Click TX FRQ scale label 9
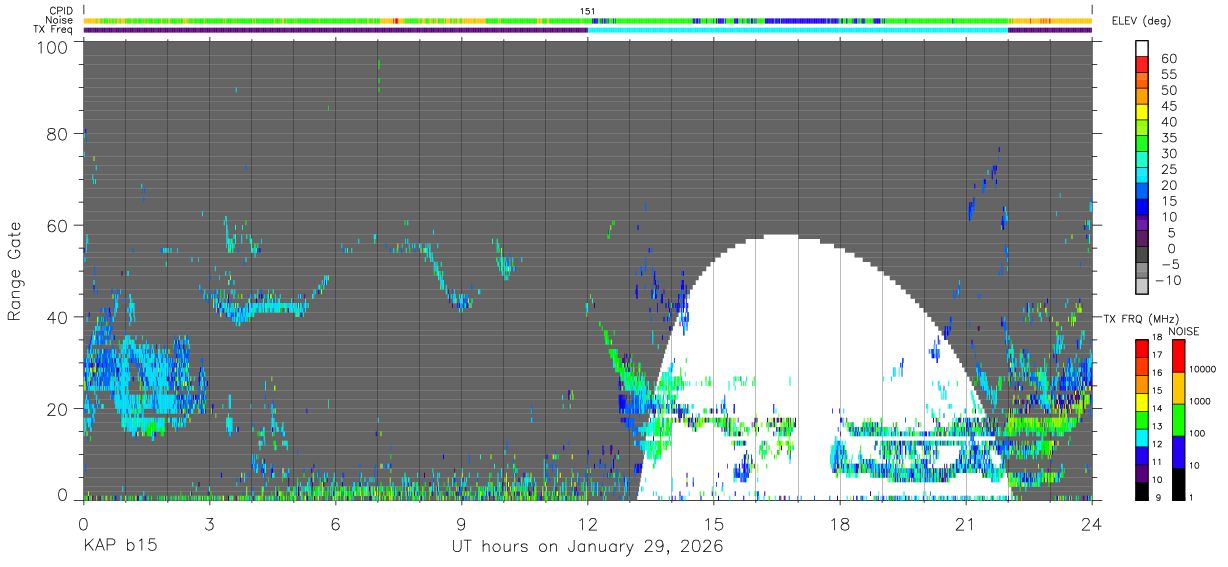1228x567 pixels. click(1156, 497)
